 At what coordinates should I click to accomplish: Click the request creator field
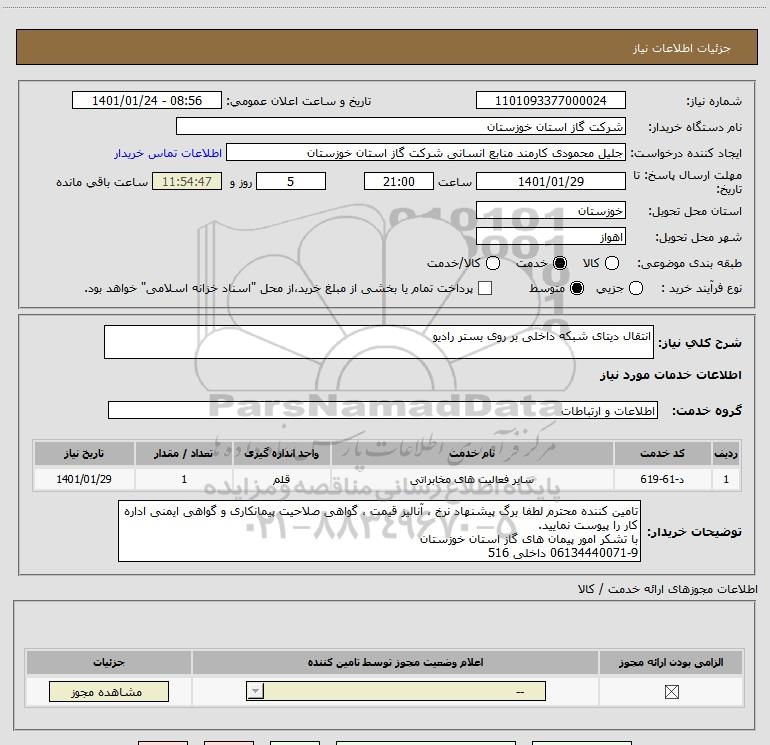pyautogui.click(x=426, y=153)
